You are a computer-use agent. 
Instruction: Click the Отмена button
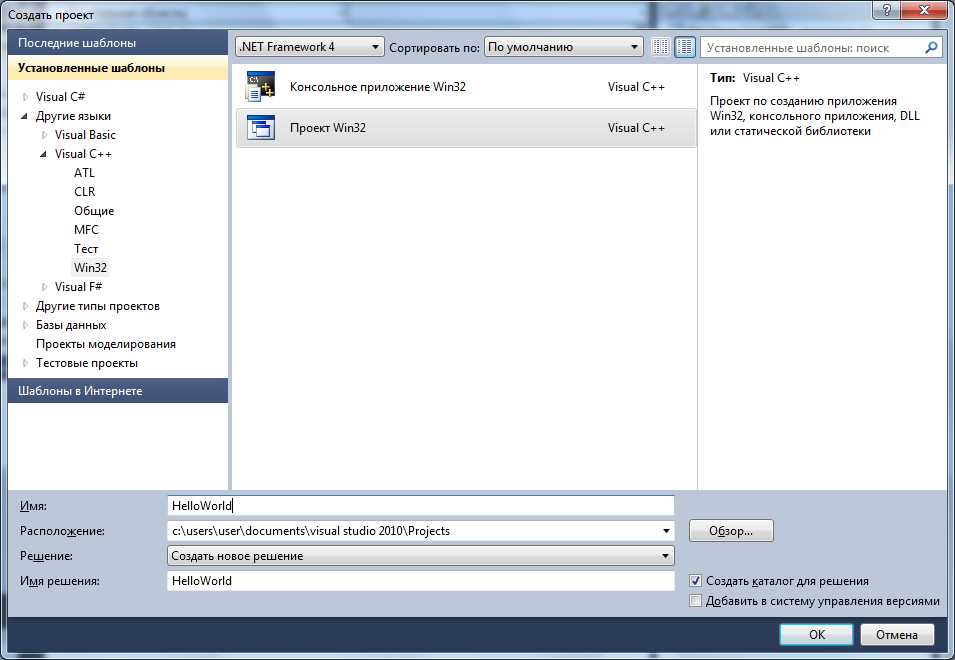tap(897, 634)
